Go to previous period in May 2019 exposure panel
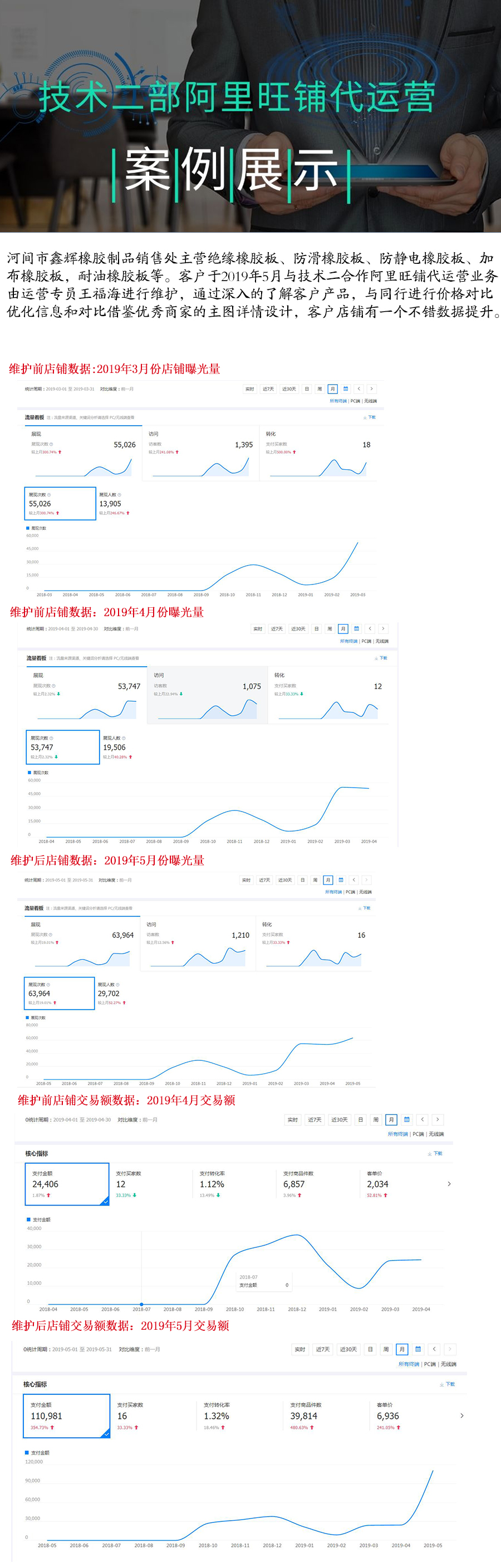The width and height of the screenshot is (501, 1568). [353, 879]
